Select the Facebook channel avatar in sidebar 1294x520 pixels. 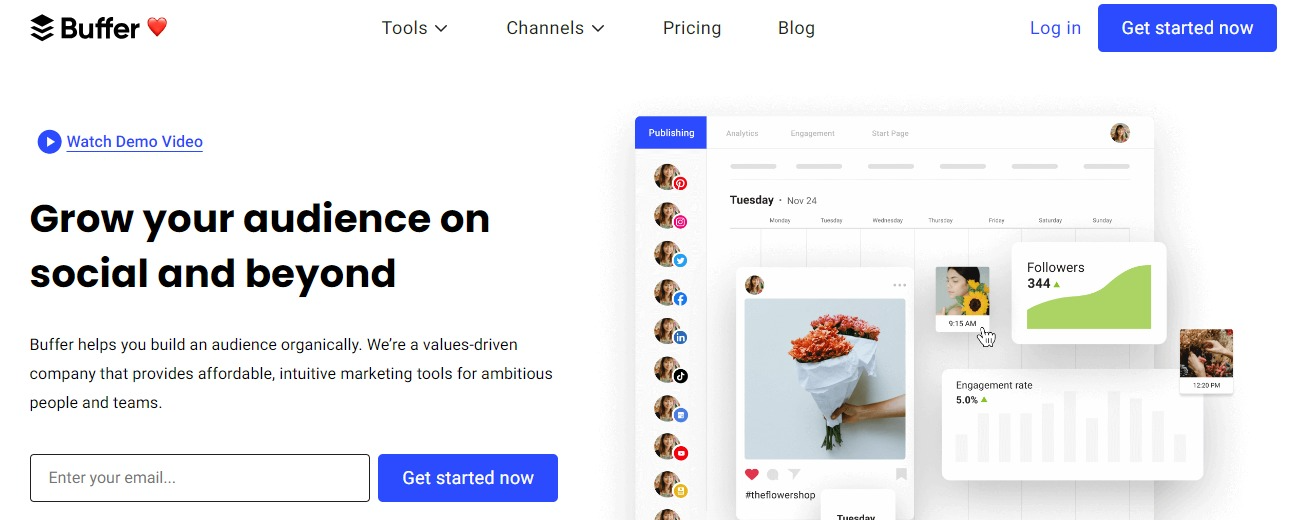[x=669, y=293]
